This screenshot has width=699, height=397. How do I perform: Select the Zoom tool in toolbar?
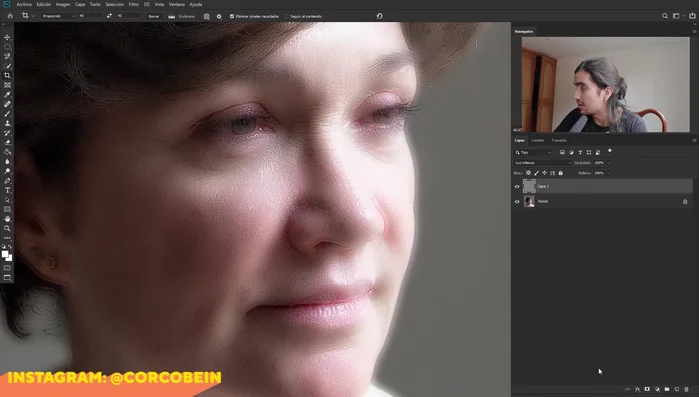pyautogui.click(x=7, y=228)
